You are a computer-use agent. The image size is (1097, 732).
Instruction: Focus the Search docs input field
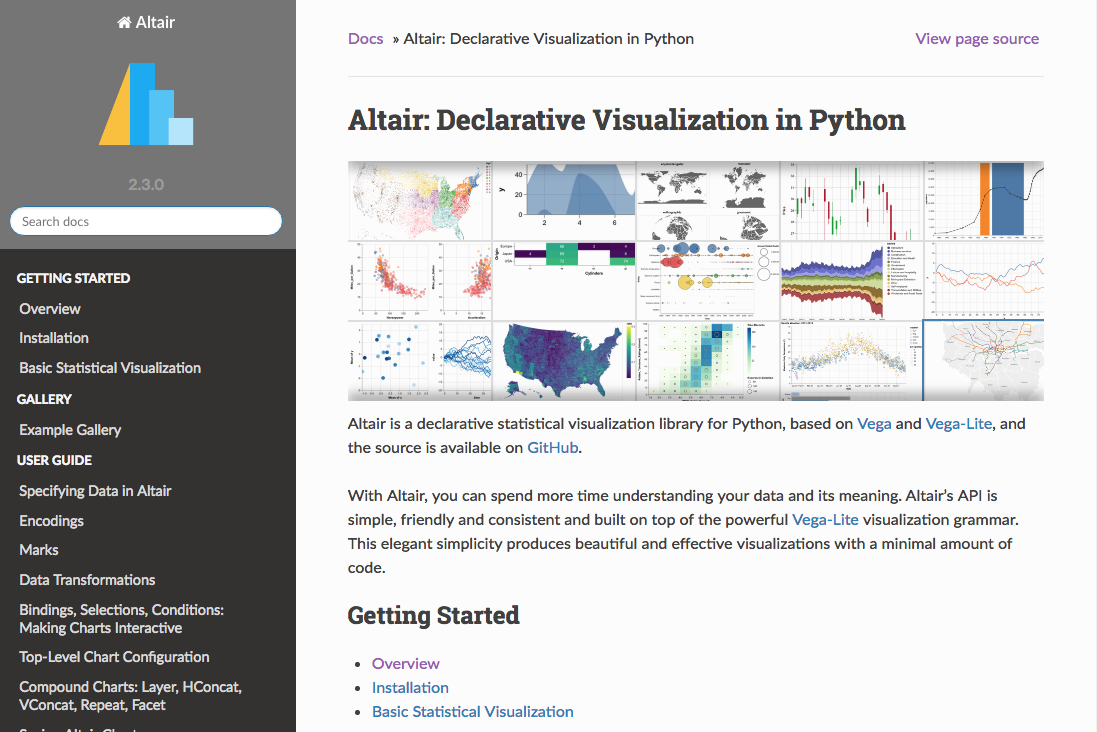point(146,221)
